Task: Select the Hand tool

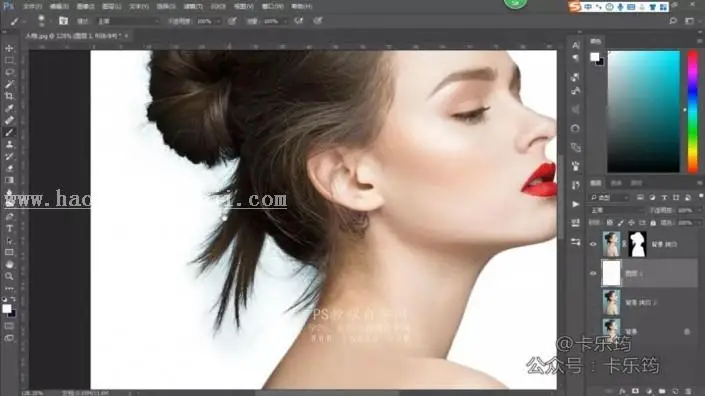Action: point(9,265)
